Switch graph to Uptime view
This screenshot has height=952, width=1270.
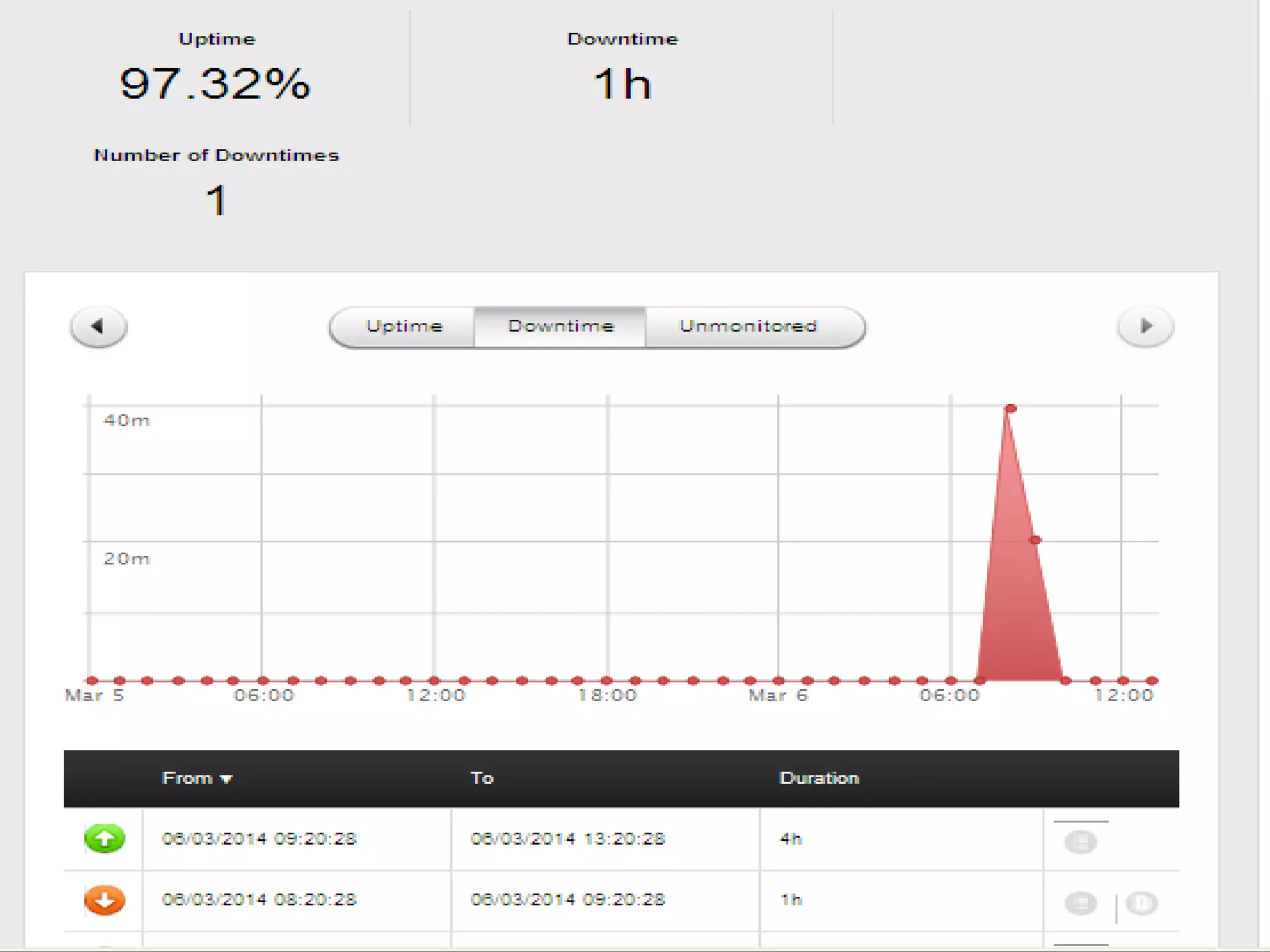[x=404, y=327]
